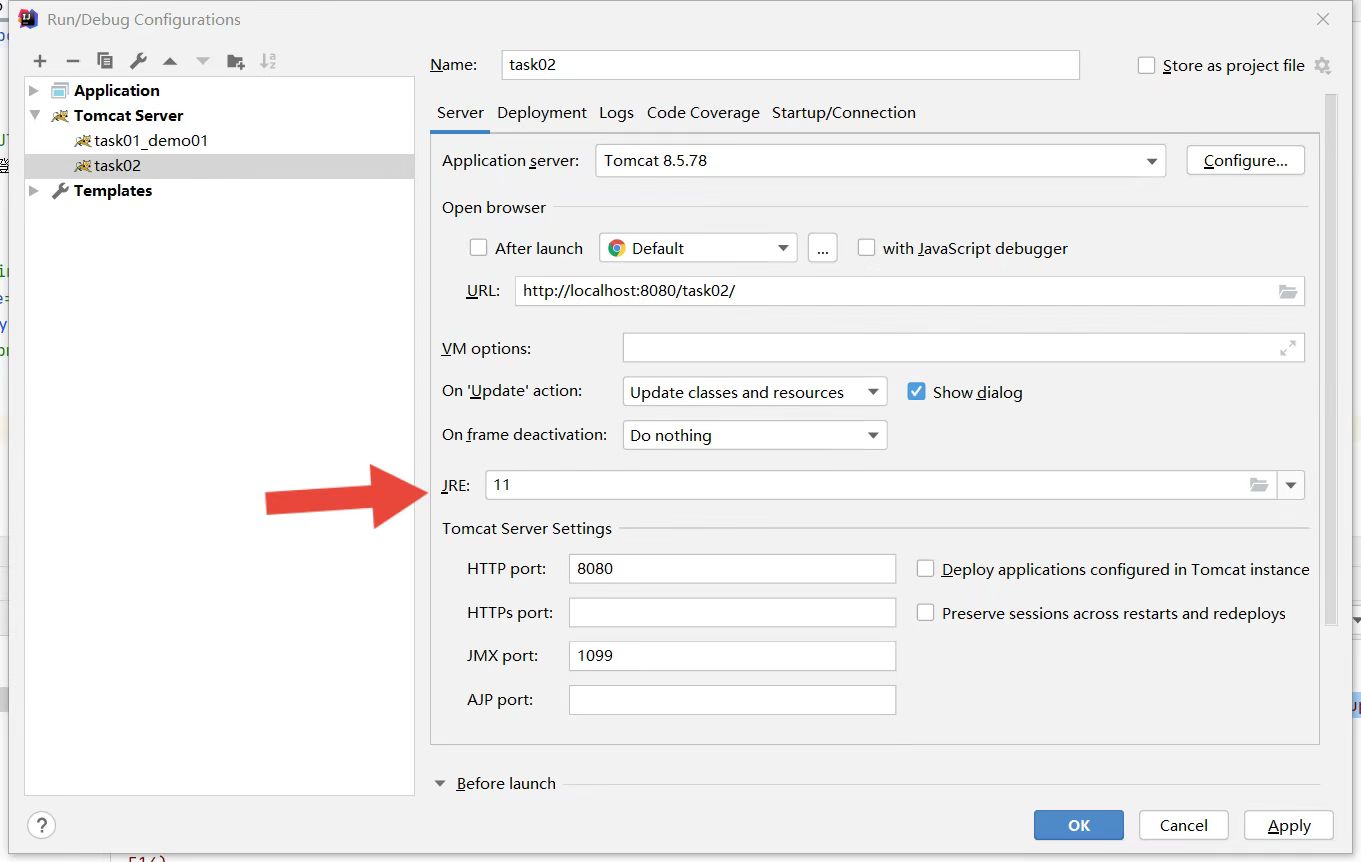This screenshot has width=1361, height=862.
Task: Click the Configure... button
Action: pos(1245,160)
